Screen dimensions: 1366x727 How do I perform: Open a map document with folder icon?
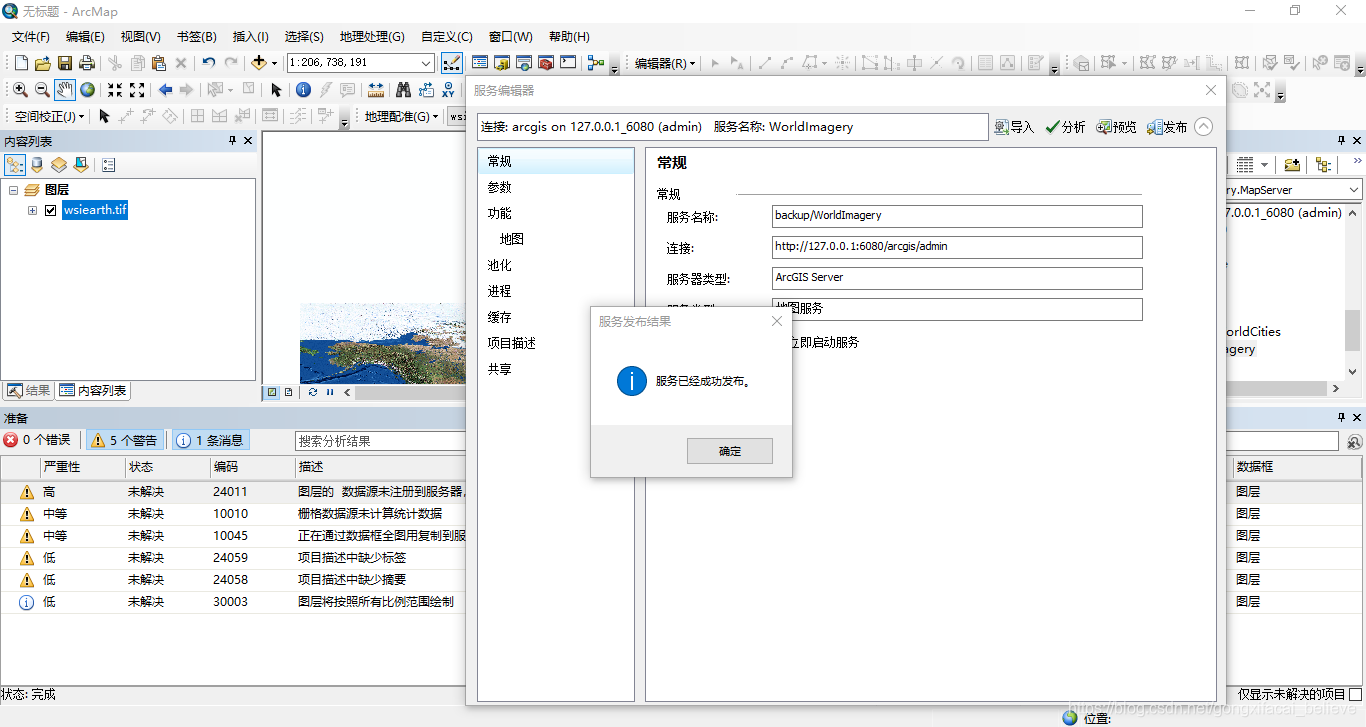click(42, 63)
